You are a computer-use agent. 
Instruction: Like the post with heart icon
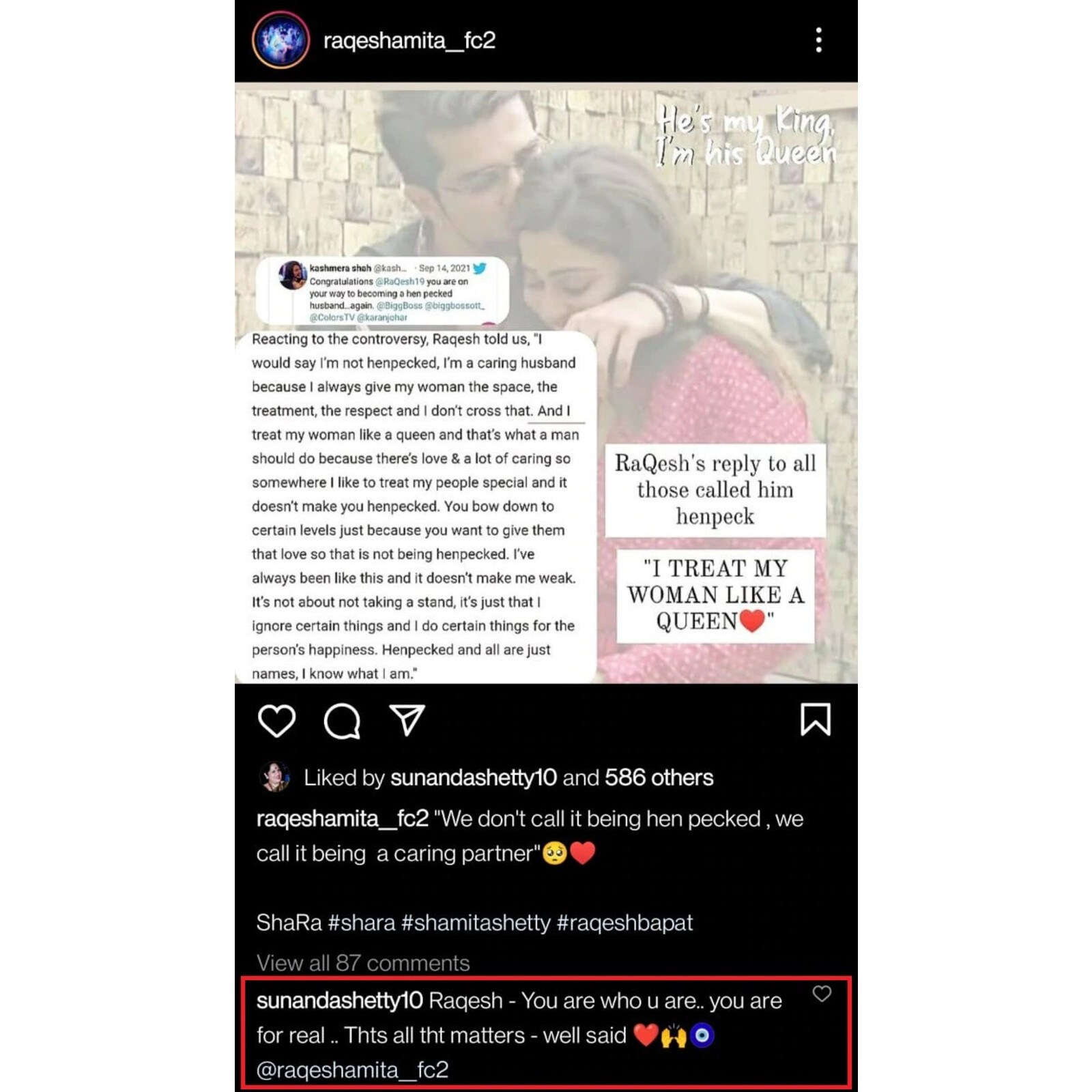point(276,721)
